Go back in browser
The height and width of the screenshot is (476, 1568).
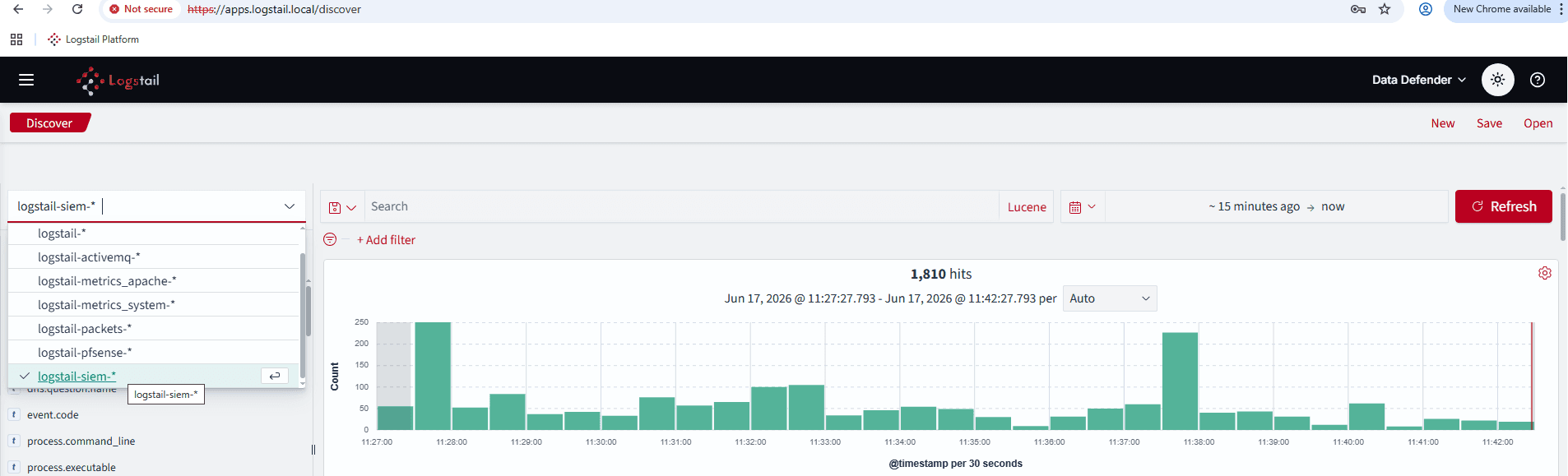pos(18,9)
